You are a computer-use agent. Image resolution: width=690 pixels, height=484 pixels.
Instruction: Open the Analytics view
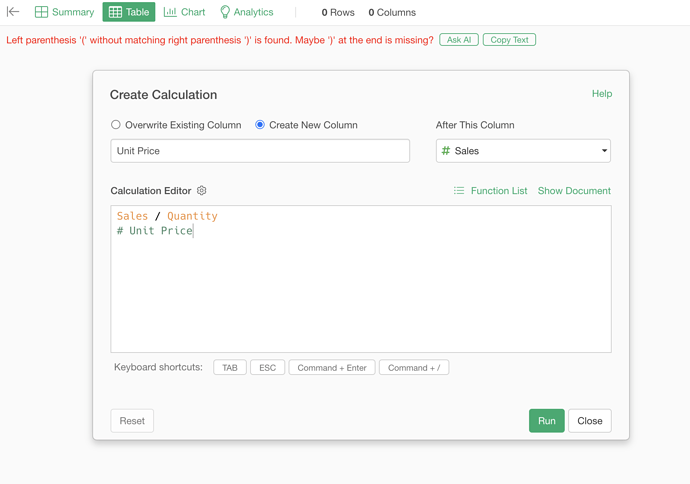247,12
